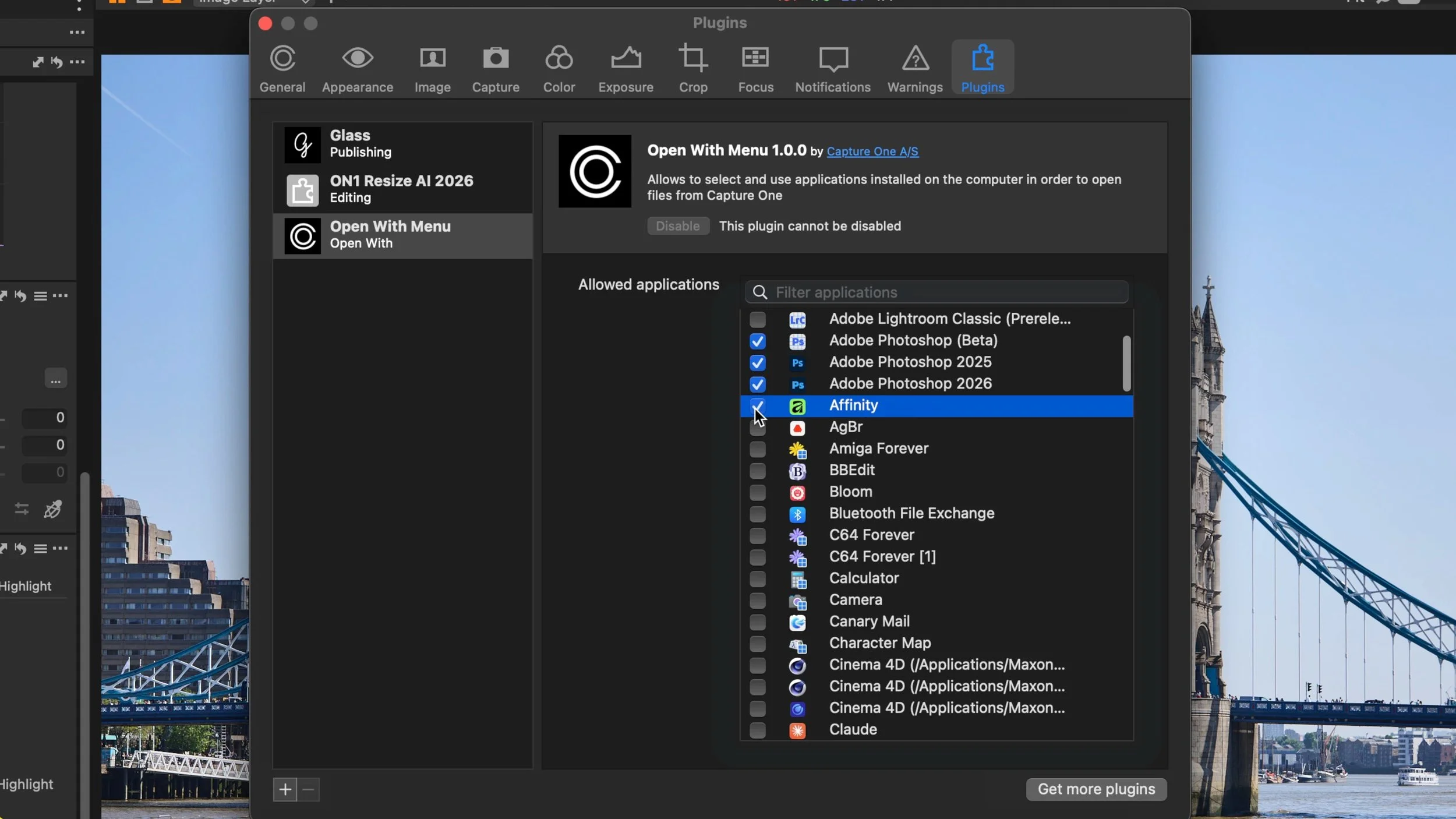Click the Affinity app icon
This screenshot has height=819, width=1456.
(797, 406)
